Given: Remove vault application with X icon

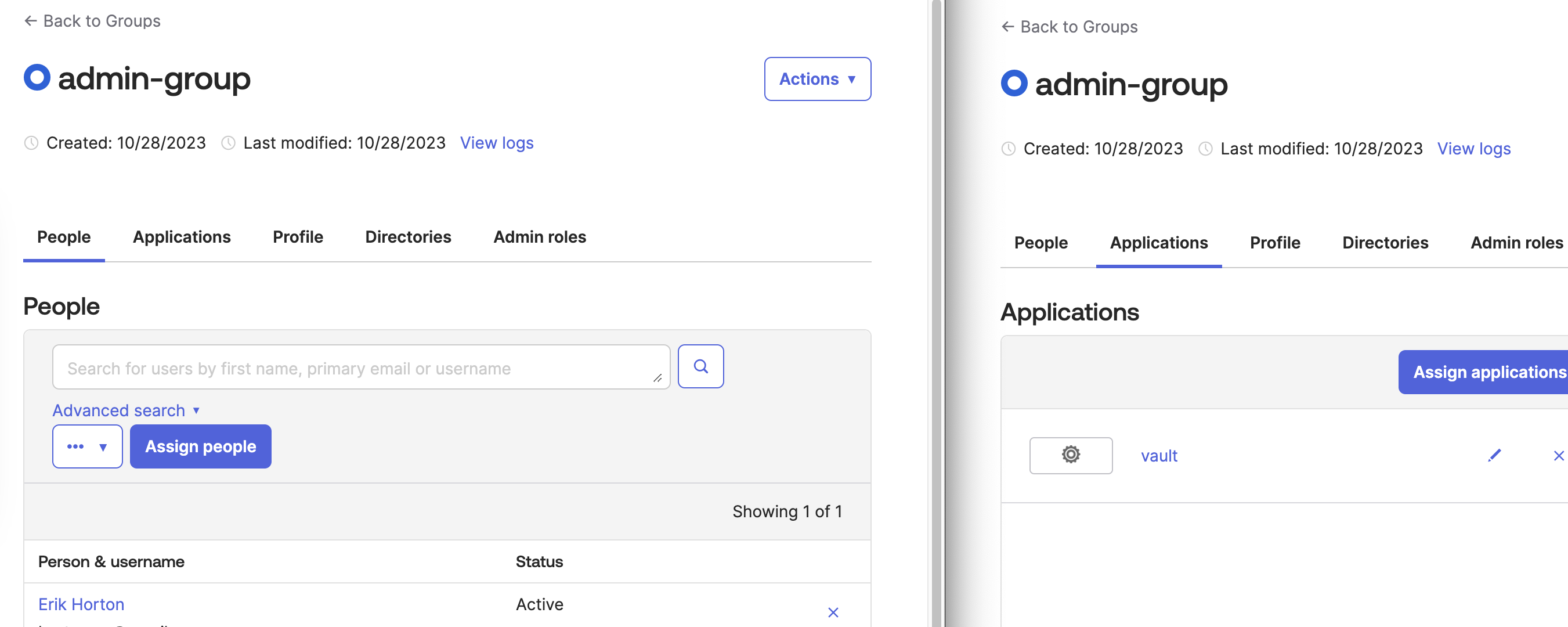Looking at the screenshot, I should coord(1559,455).
